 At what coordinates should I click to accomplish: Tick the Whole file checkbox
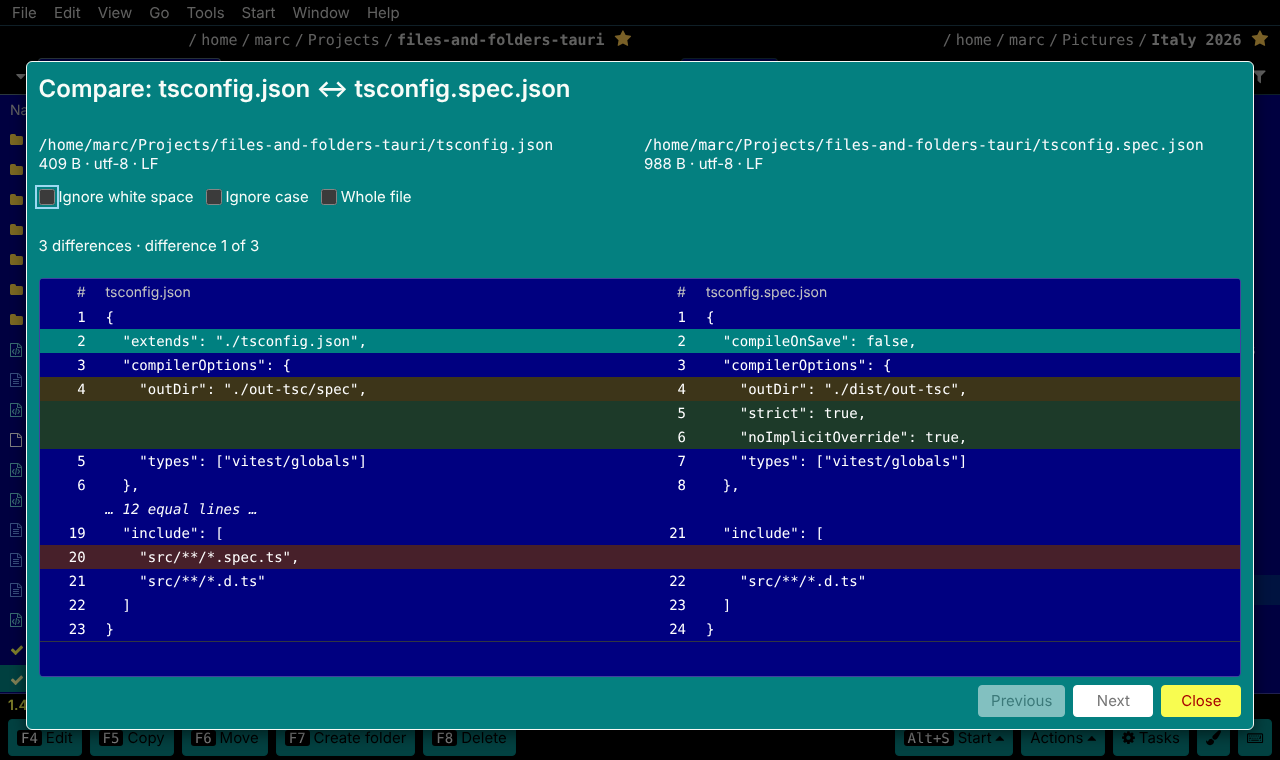click(x=329, y=197)
